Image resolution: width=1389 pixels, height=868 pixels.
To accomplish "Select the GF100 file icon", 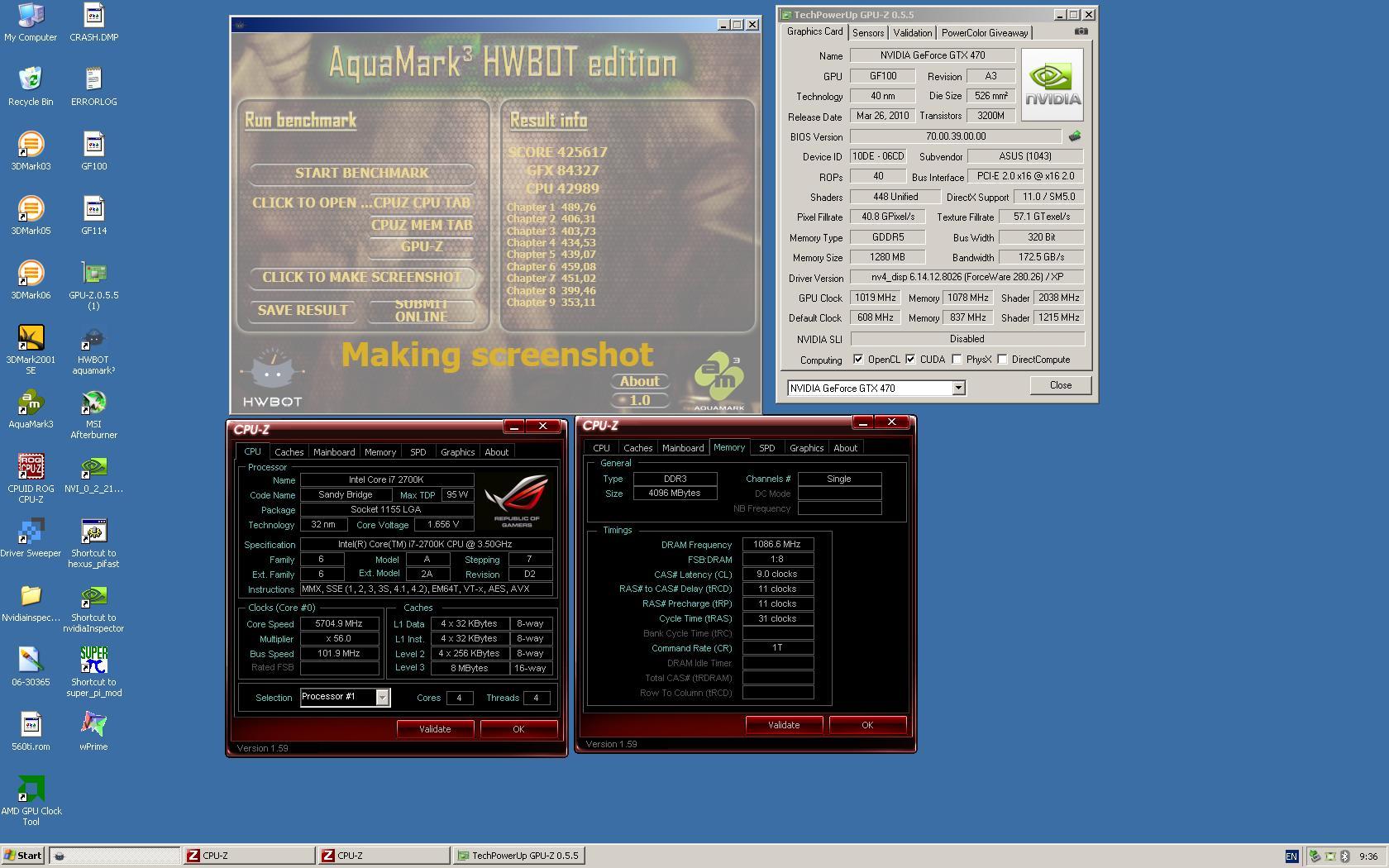I will click(x=93, y=150).
